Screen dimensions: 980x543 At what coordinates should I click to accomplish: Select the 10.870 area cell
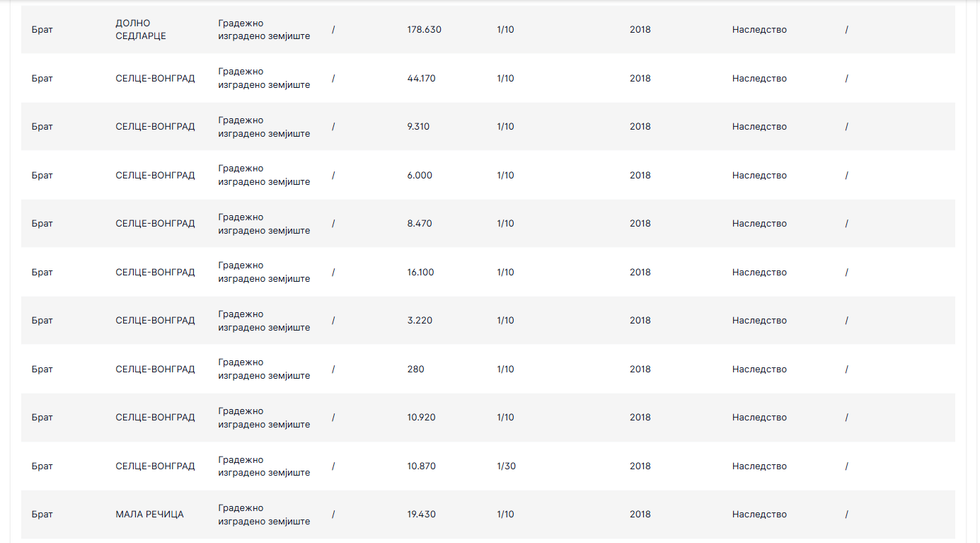click(421, 467)
